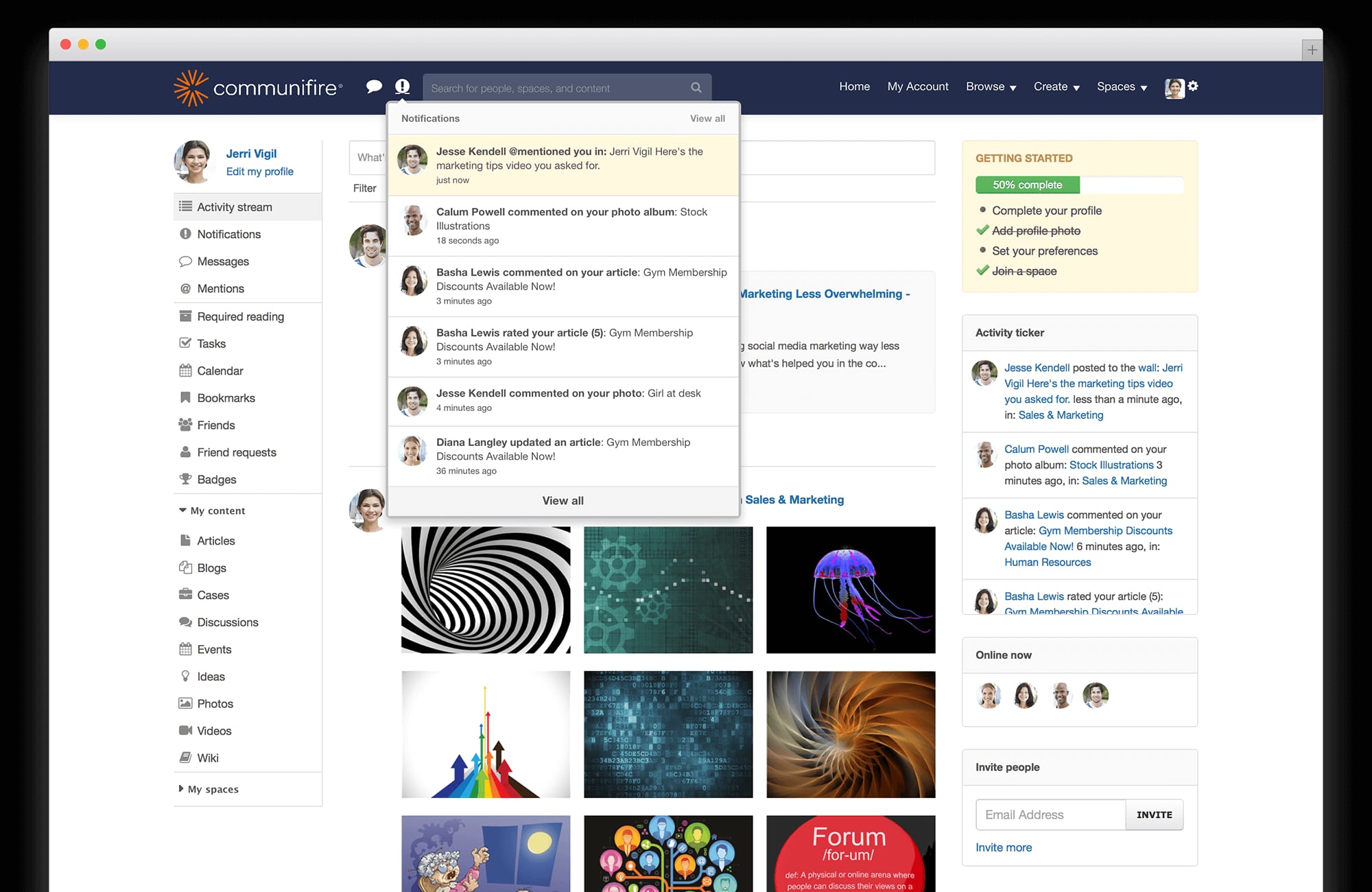Click the 50% complete progress bar
The width and height of the screenshot is (1372, 892).
click(1080, 185)
